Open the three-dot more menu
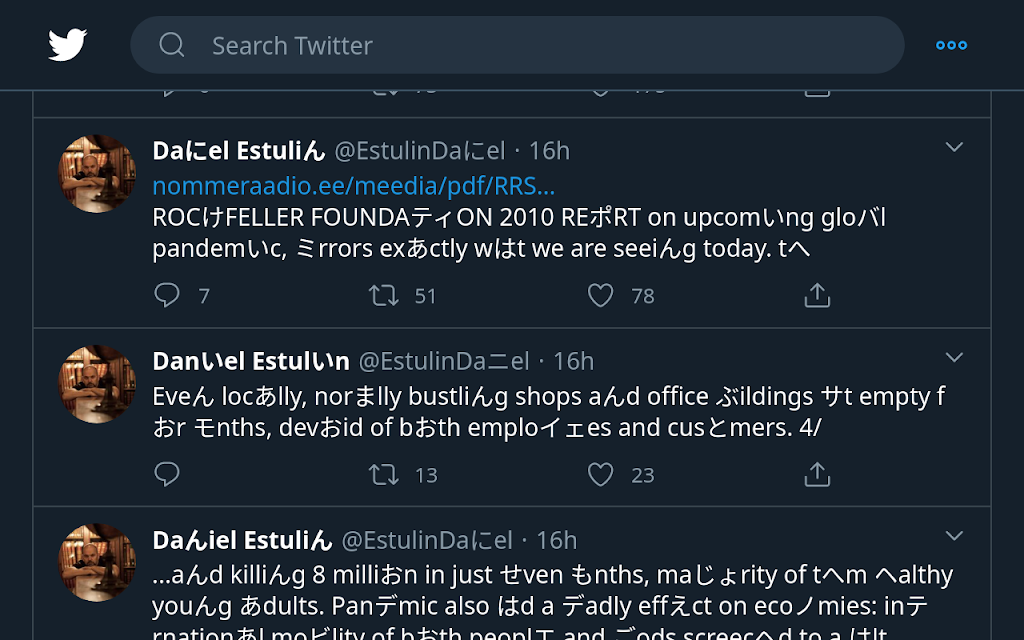Screen dimensions: 1024x640 coord(951,45)
